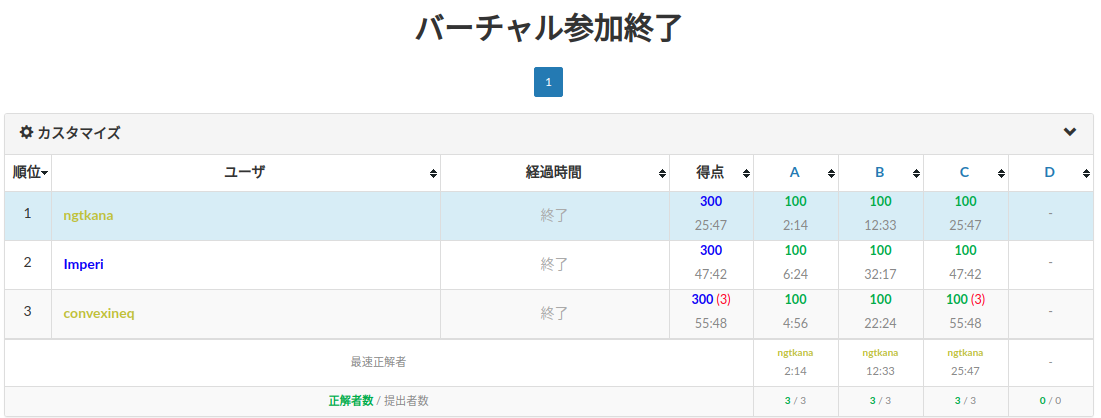Click convexineq's score 300 (3)
This screenshot has height=418, width=1101.
pyautogui.click(x=711, y=299)
